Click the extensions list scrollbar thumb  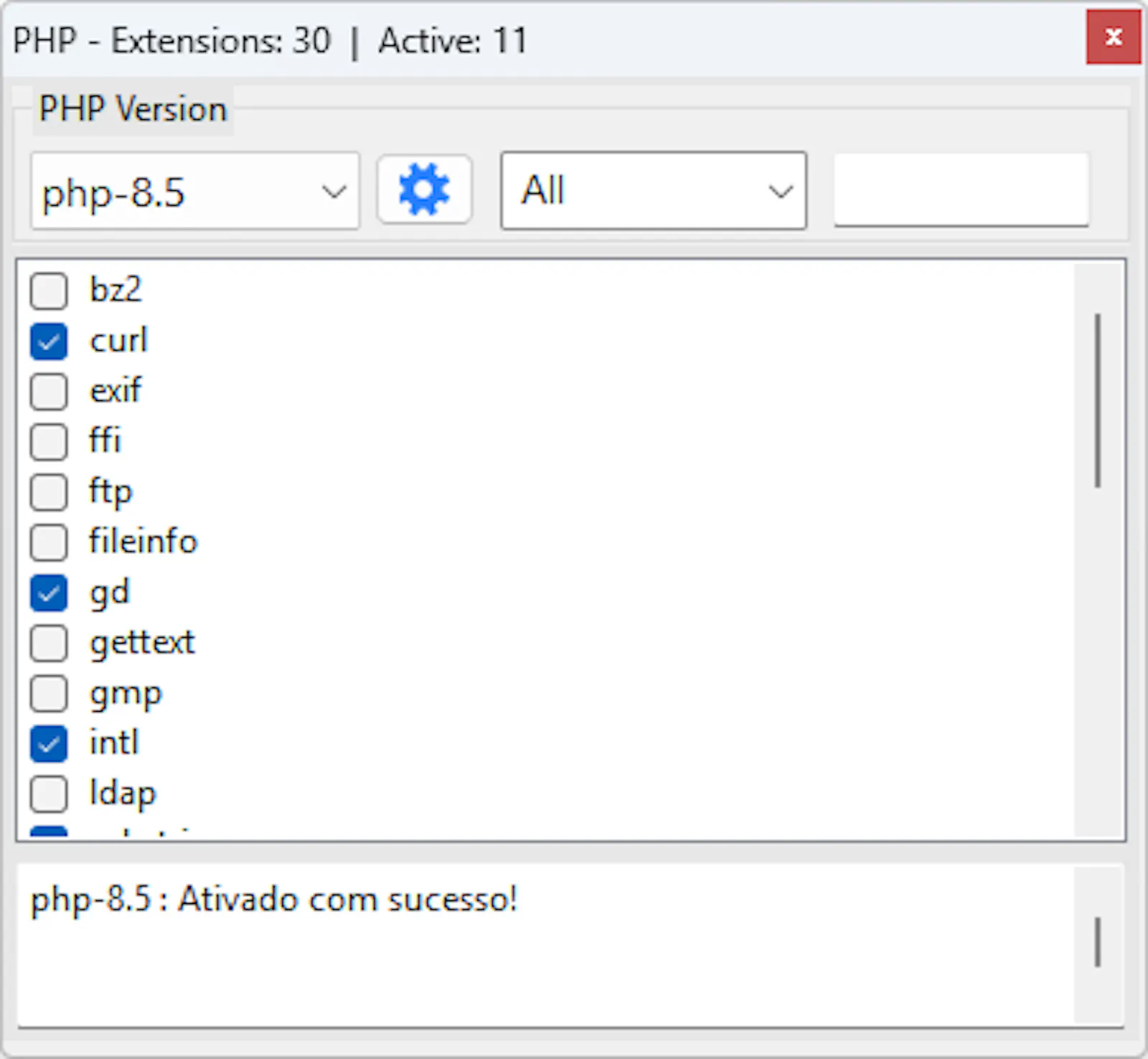[1098, 400]
